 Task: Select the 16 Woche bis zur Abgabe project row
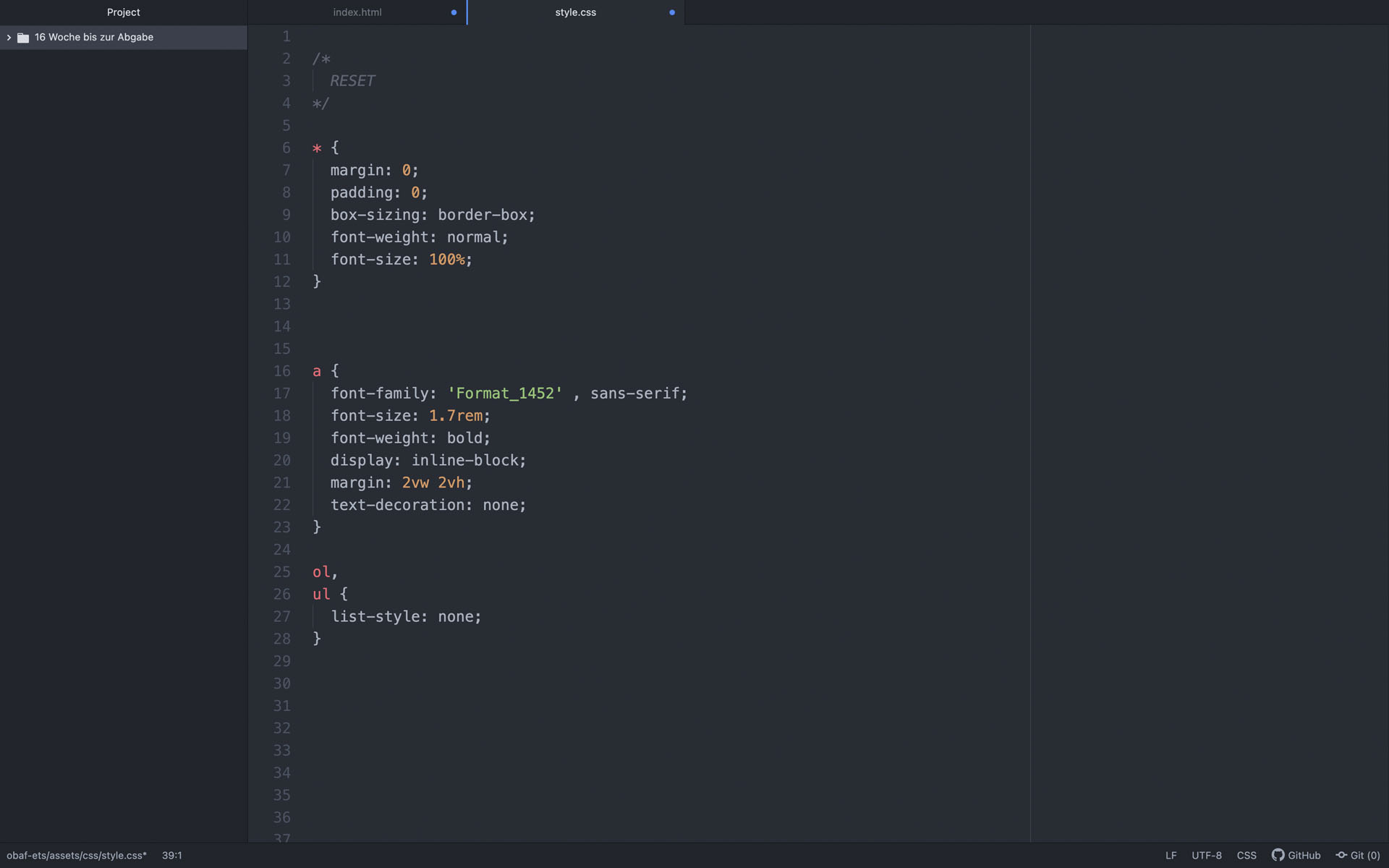[x=124, y=38]
